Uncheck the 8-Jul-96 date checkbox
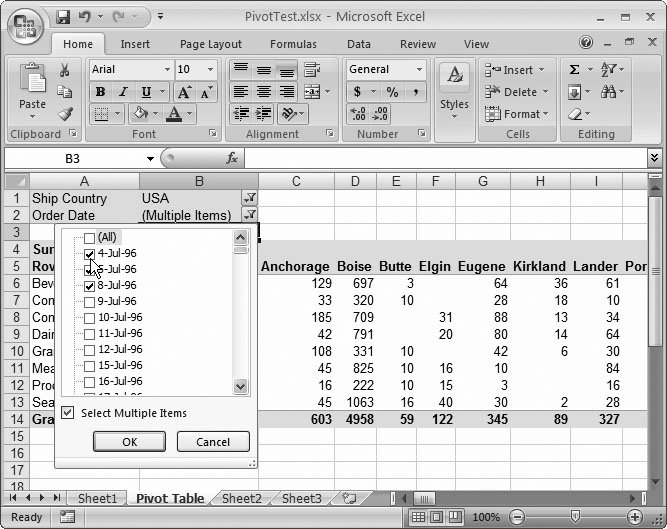The image size is (667, 529). [x=90, y=285]
